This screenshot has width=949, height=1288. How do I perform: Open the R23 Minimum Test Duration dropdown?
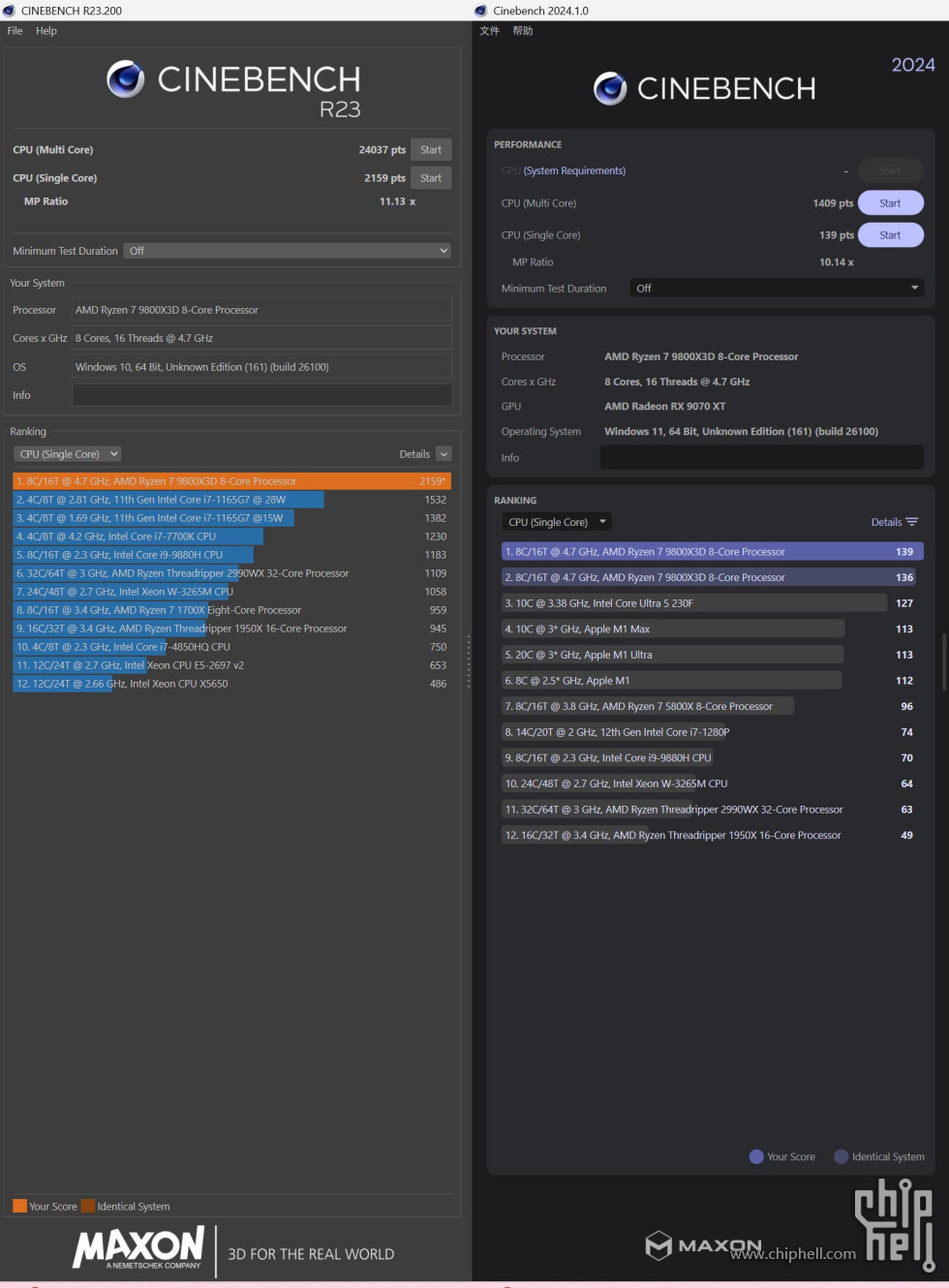coord(288,251)
